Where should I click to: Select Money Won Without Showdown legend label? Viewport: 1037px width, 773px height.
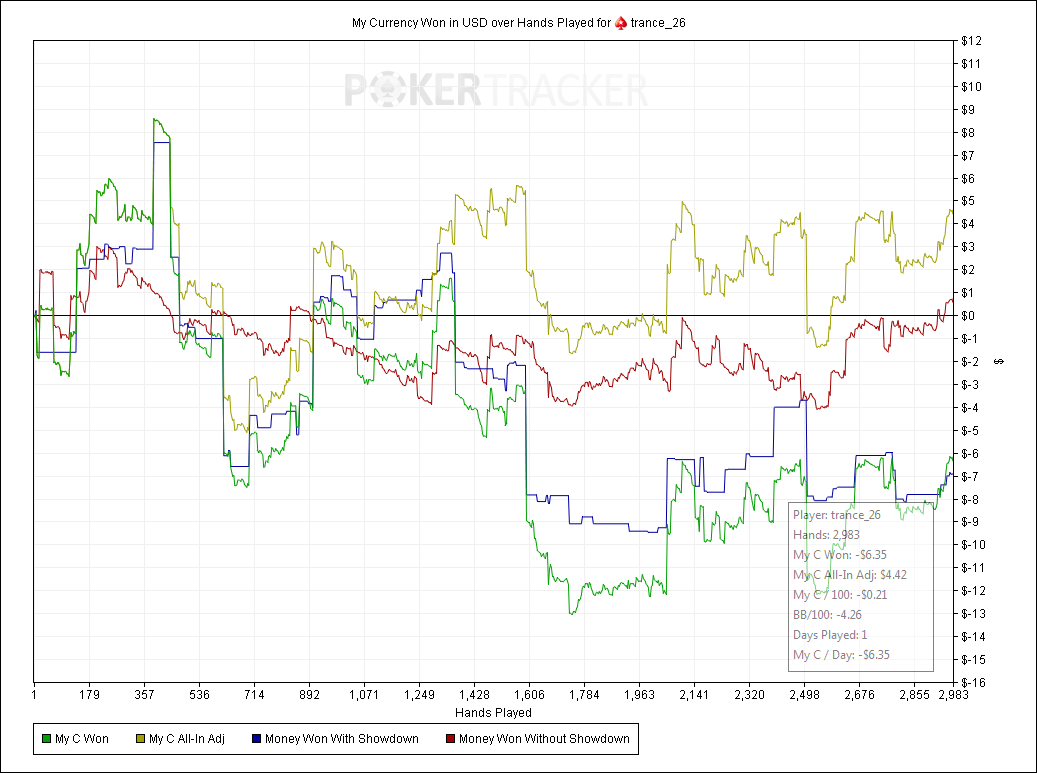click(x=544, y=739)
